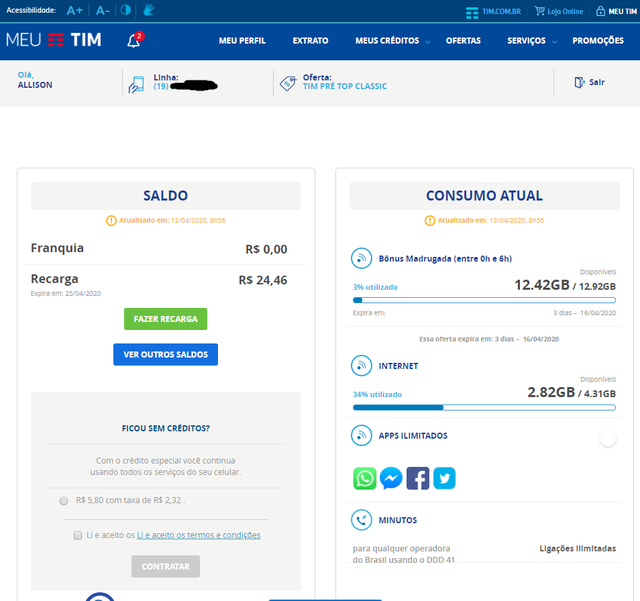Click the offer tag icon beside Oferta
Screen dimensions: 640x601
[288, 83]
